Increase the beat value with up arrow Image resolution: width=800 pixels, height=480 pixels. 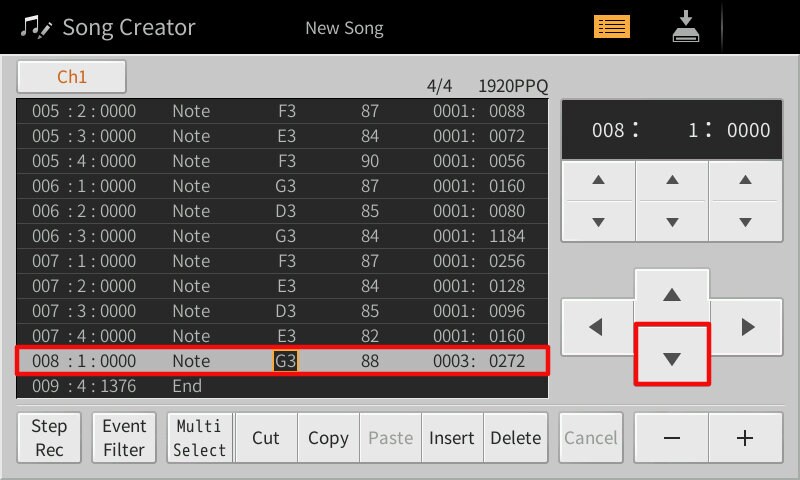coord(672,180)
